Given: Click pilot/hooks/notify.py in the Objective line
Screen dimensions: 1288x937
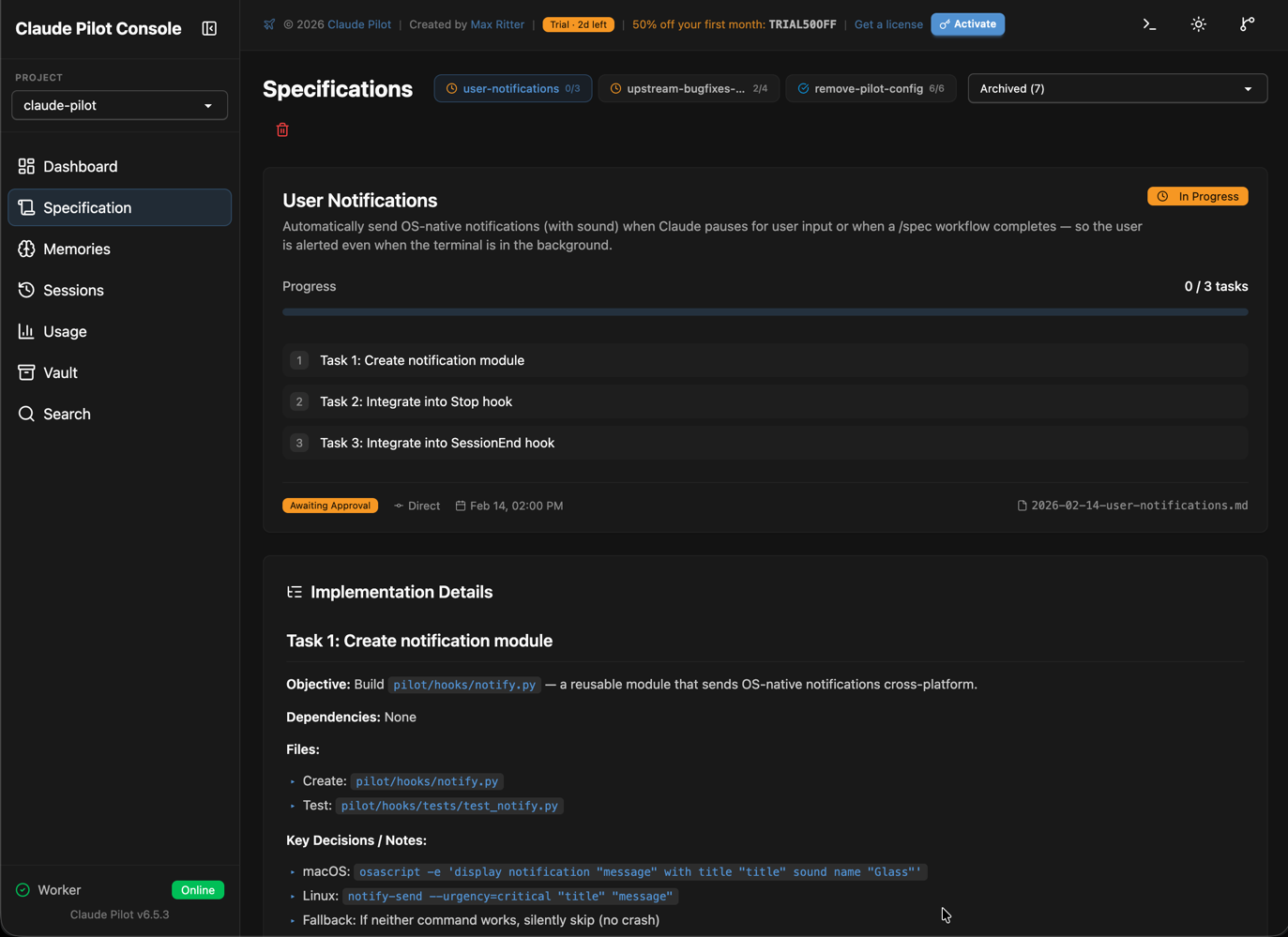Looking at the screenshot, I should click(x=464, y=685).
